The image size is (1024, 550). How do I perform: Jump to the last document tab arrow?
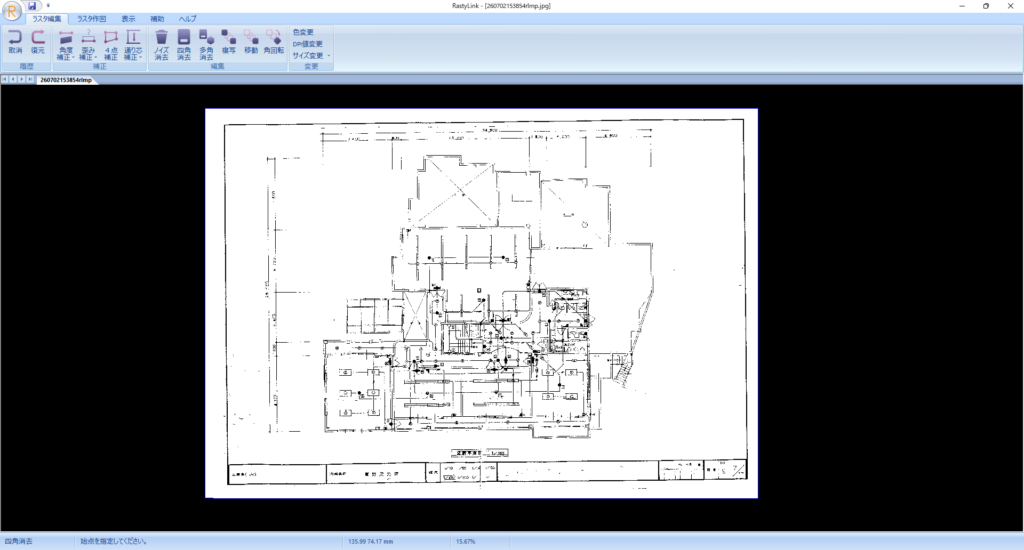30,79
